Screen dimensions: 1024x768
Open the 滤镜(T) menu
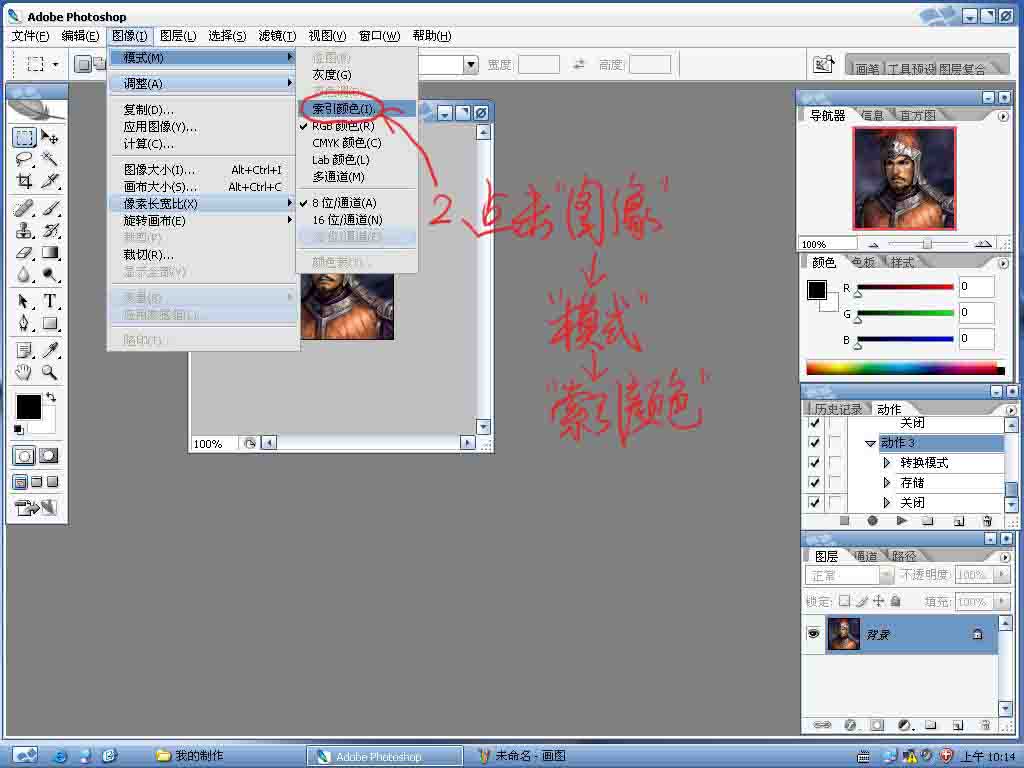277,36
